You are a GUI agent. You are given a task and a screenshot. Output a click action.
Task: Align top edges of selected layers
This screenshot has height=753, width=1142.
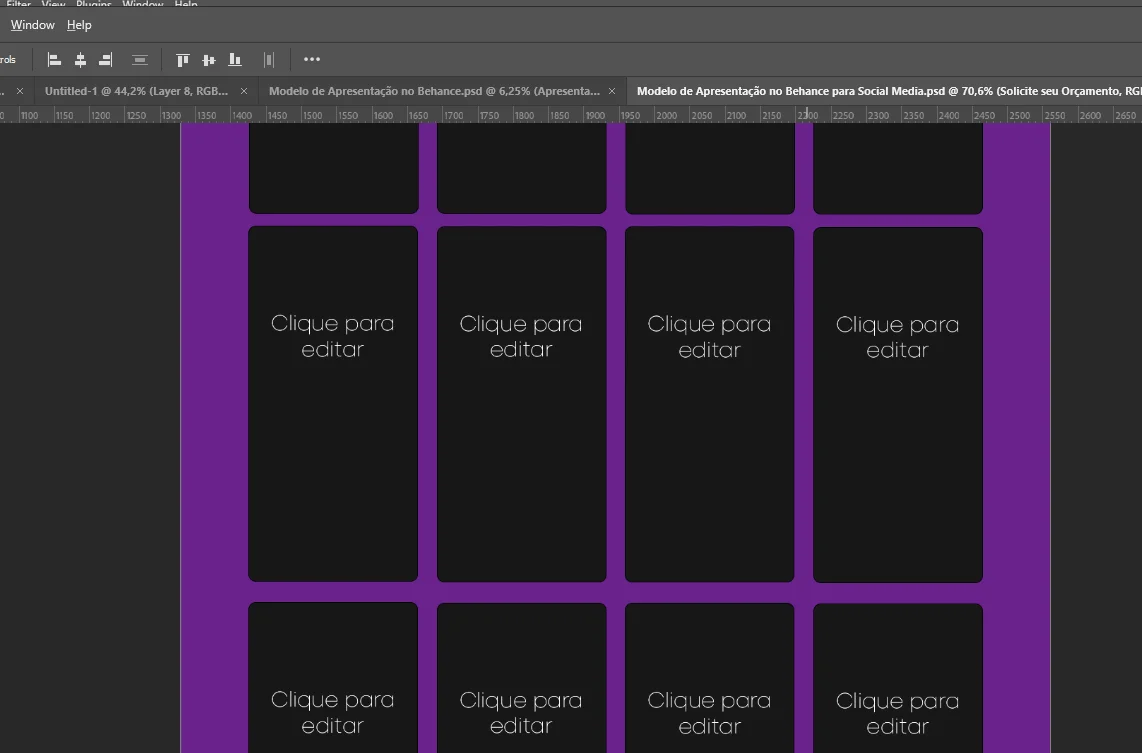tap(183, 60)
